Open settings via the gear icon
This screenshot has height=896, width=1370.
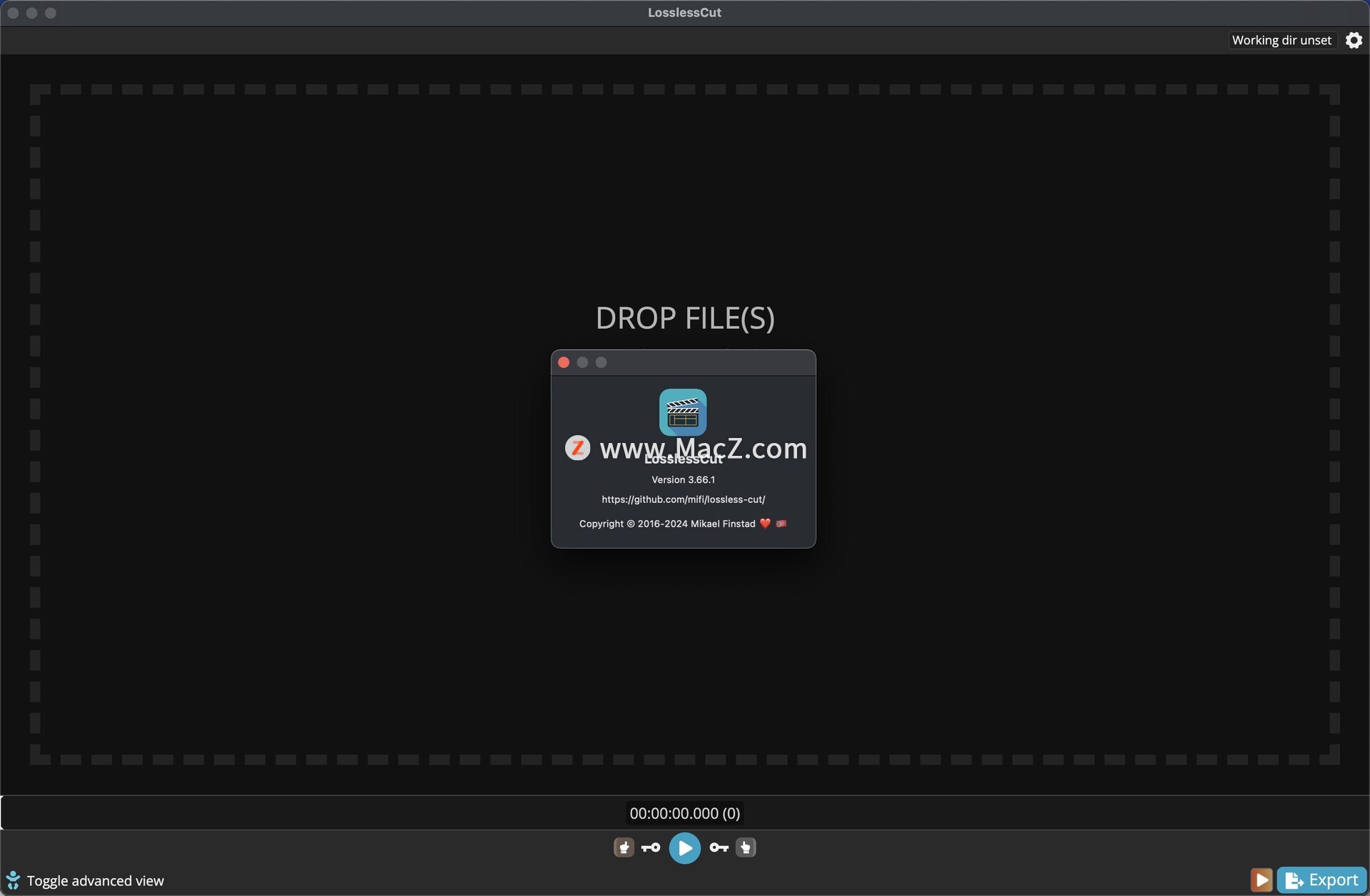(x=1354, y=41)
